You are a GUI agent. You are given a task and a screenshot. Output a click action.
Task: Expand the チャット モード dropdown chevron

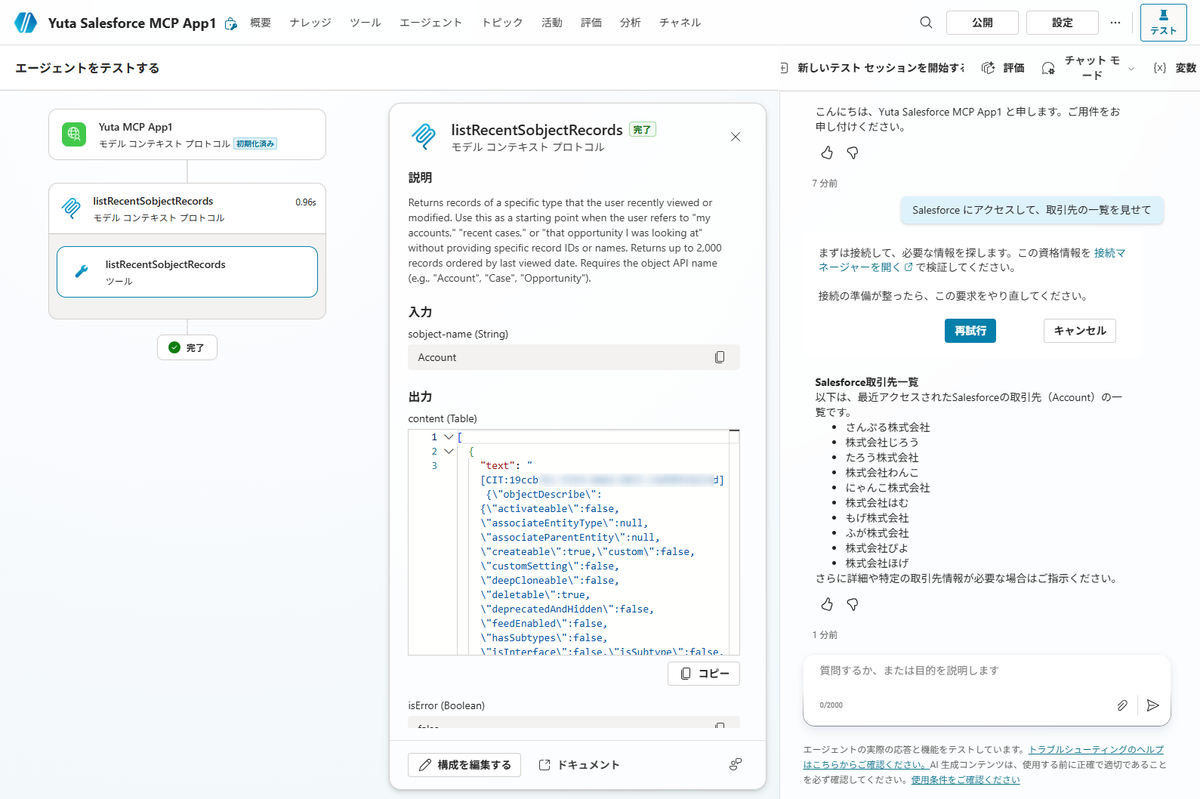(1131, 68)
